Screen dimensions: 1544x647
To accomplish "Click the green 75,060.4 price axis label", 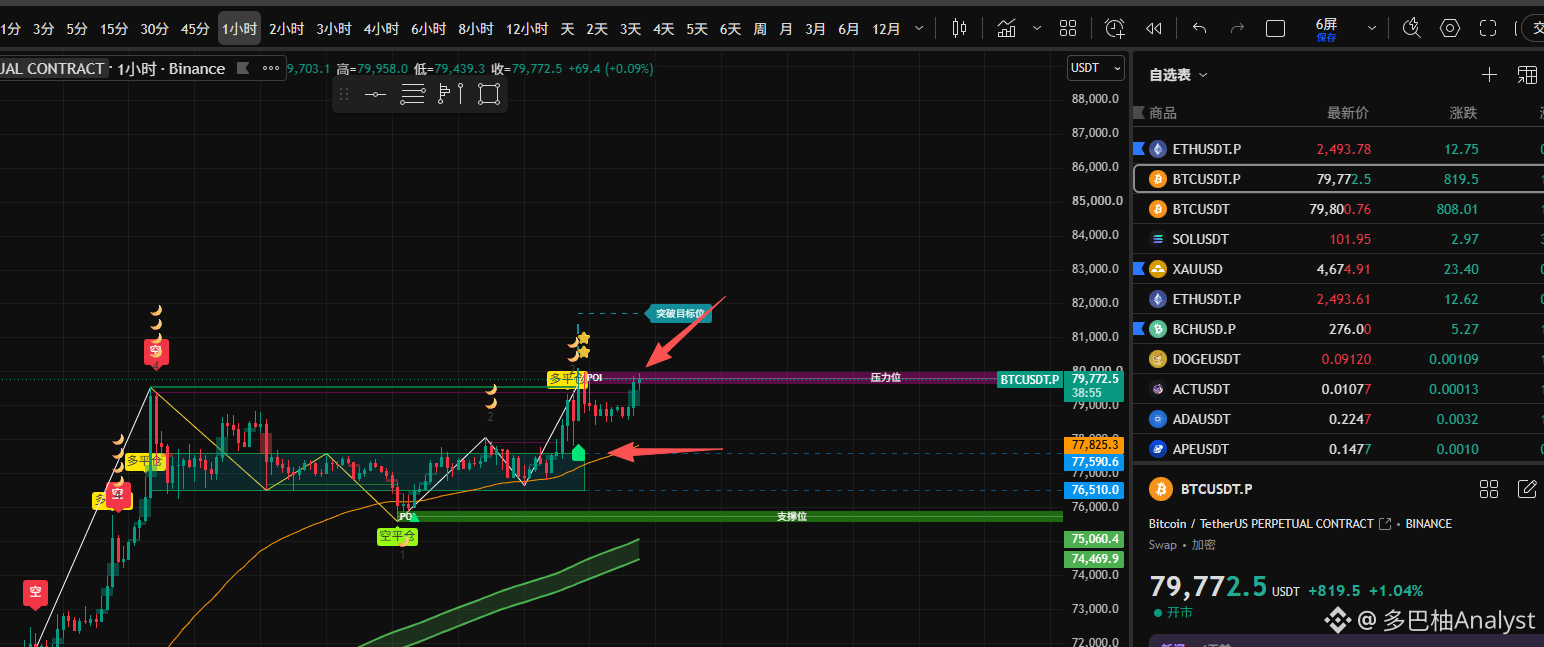I will pyautogui.click(x=1095, y=539).
